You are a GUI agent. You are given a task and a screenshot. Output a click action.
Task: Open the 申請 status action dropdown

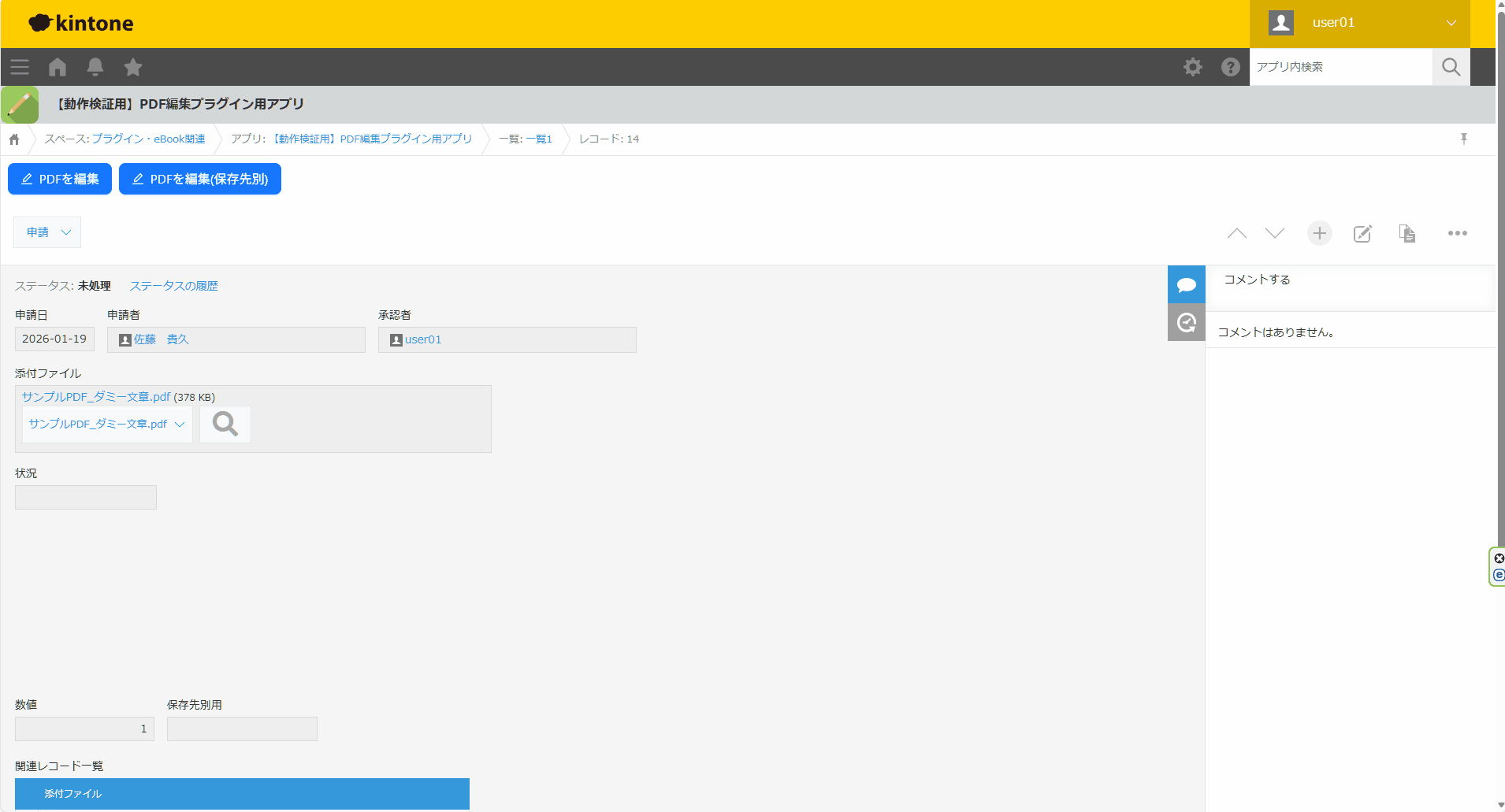tap(47, 232)
